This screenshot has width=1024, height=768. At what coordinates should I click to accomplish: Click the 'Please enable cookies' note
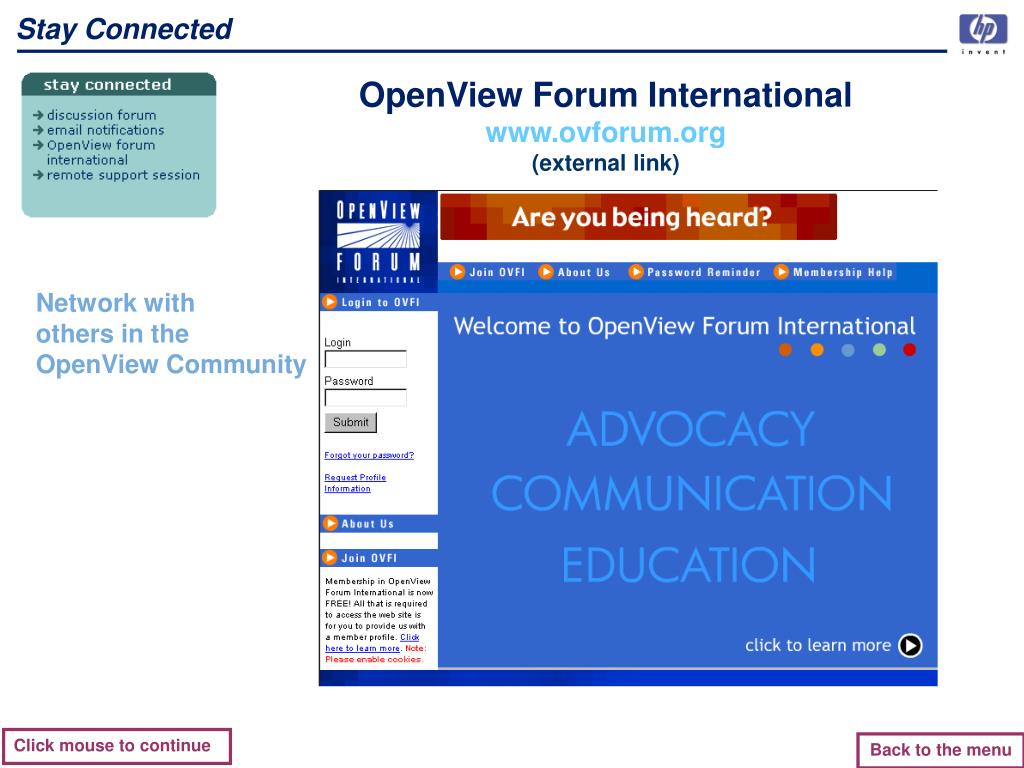tap(374, 660)
